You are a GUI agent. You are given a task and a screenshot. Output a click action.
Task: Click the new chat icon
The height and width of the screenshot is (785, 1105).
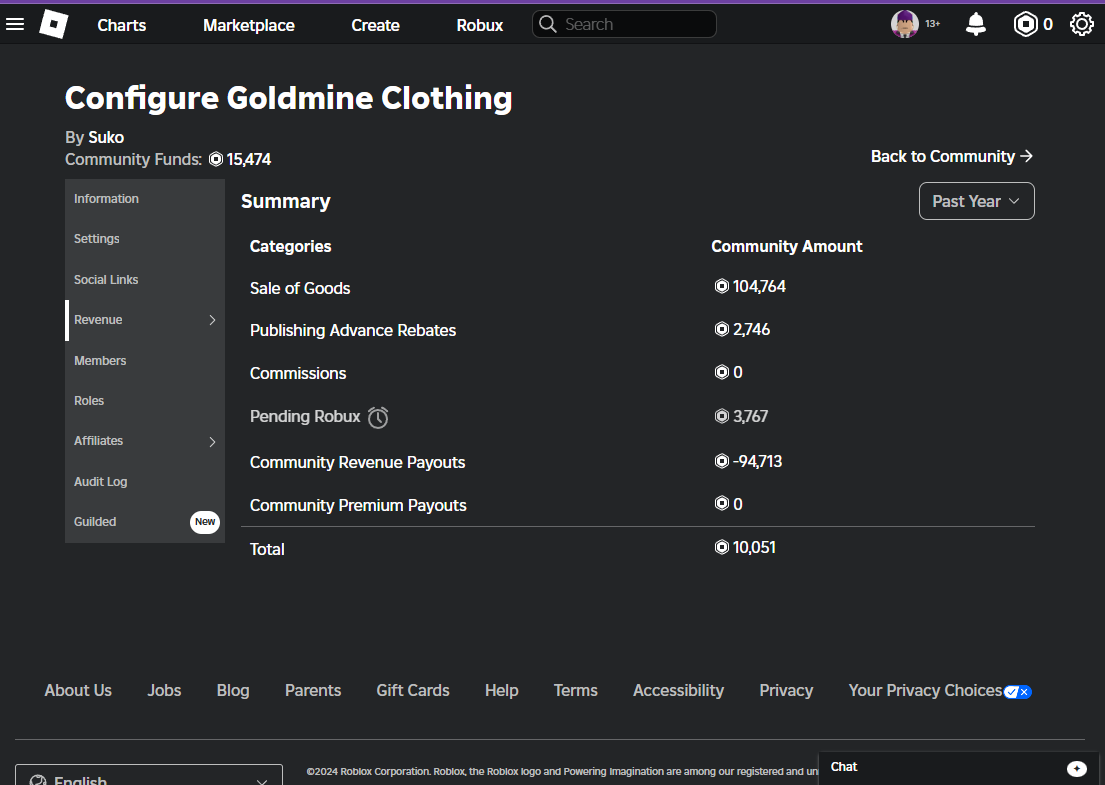(x=1077, y=768)
